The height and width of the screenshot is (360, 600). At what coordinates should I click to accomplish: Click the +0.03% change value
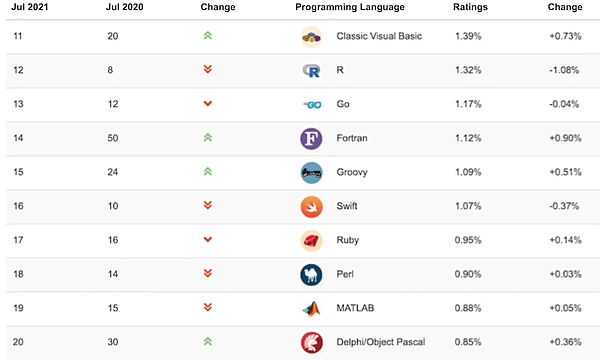pyautogui.click(x=565, y=274)
